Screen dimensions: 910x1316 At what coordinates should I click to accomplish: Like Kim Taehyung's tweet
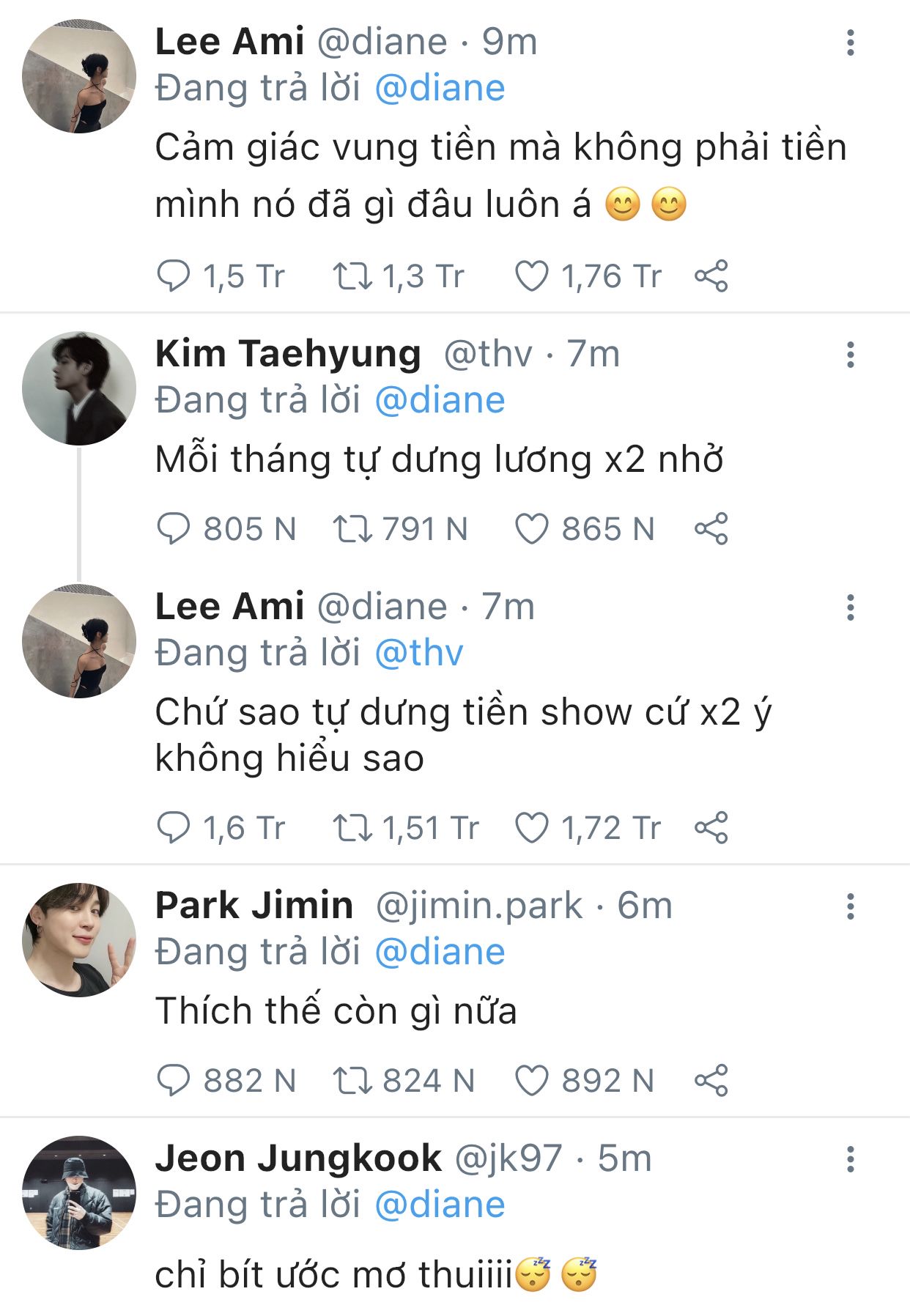tap(532, 529)
